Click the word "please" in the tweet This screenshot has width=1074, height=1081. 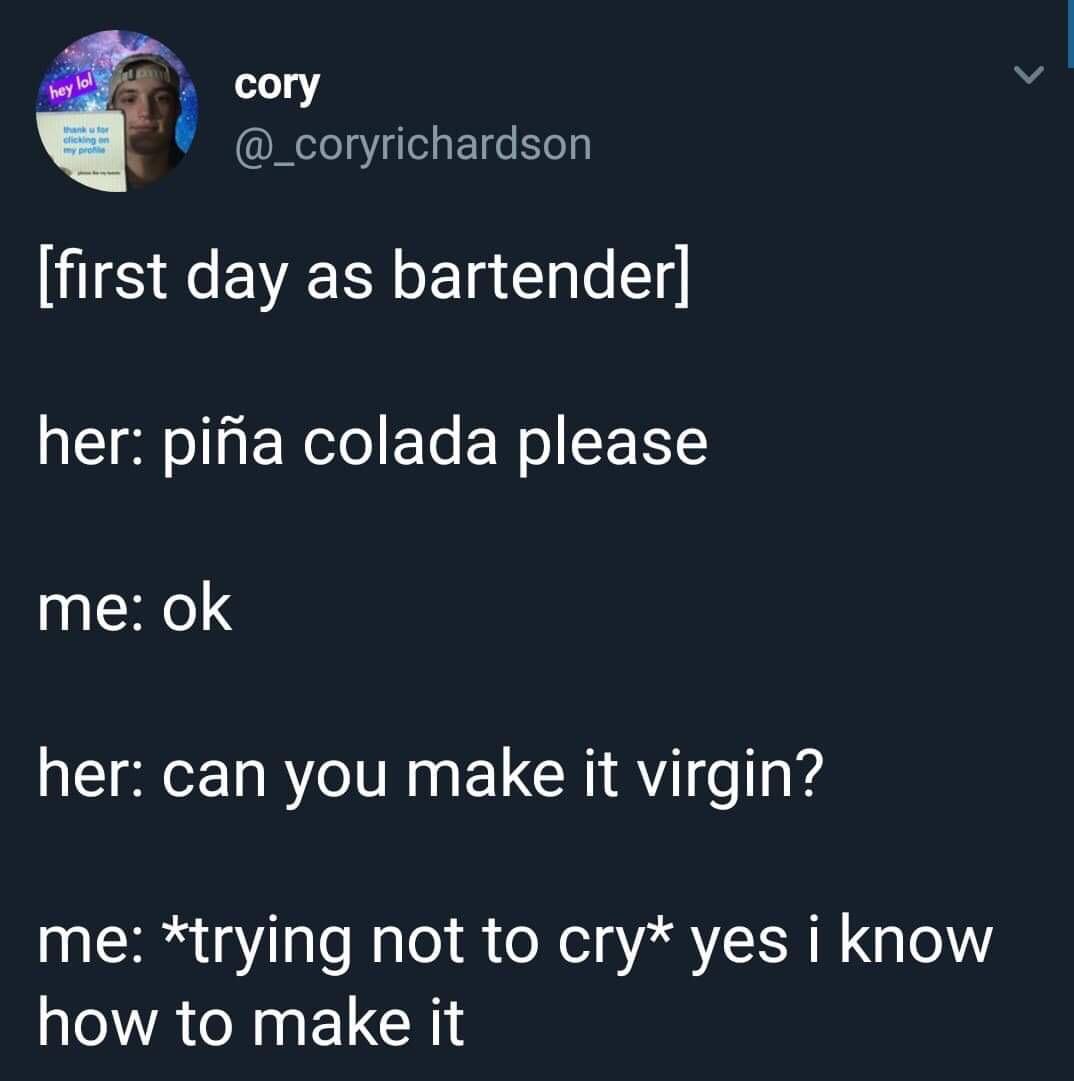click(x=613, y=445)
